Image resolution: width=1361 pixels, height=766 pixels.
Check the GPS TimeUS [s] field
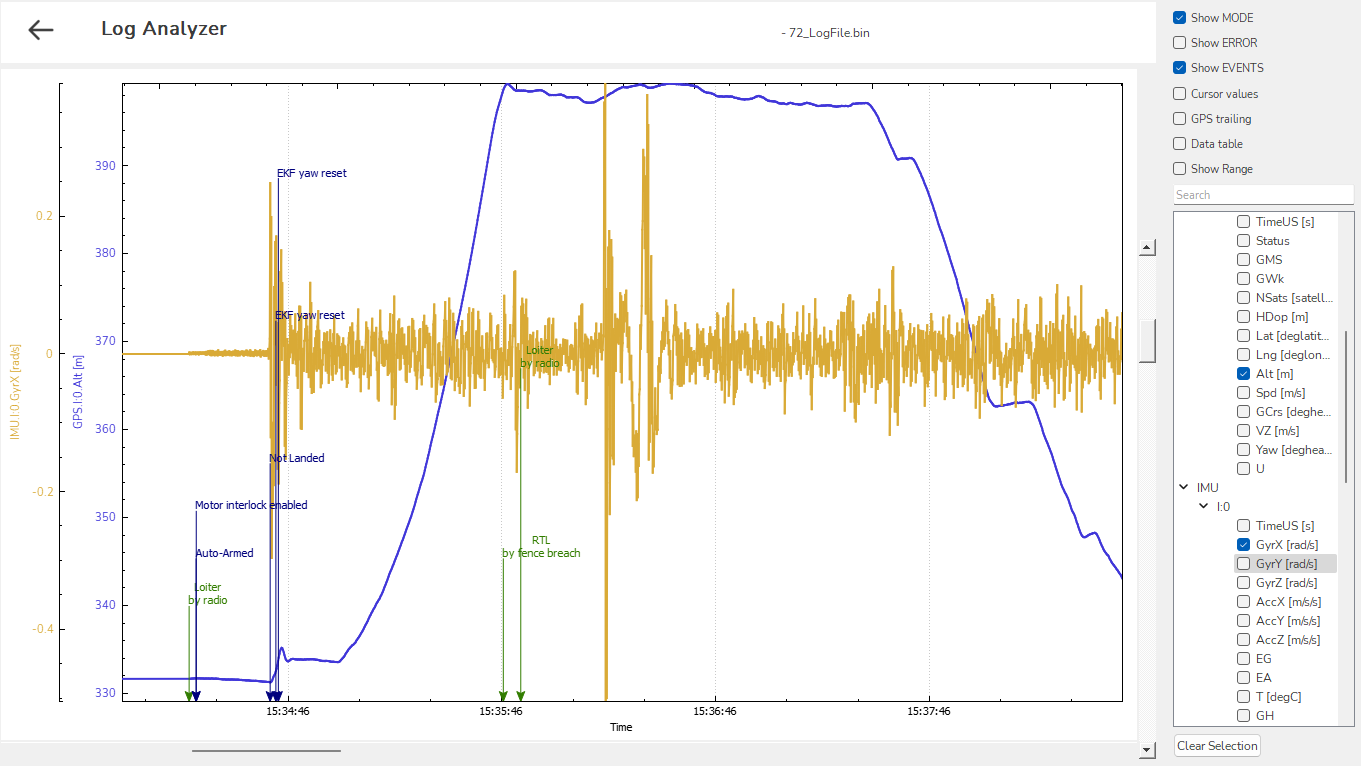[x=1244, y=222]
